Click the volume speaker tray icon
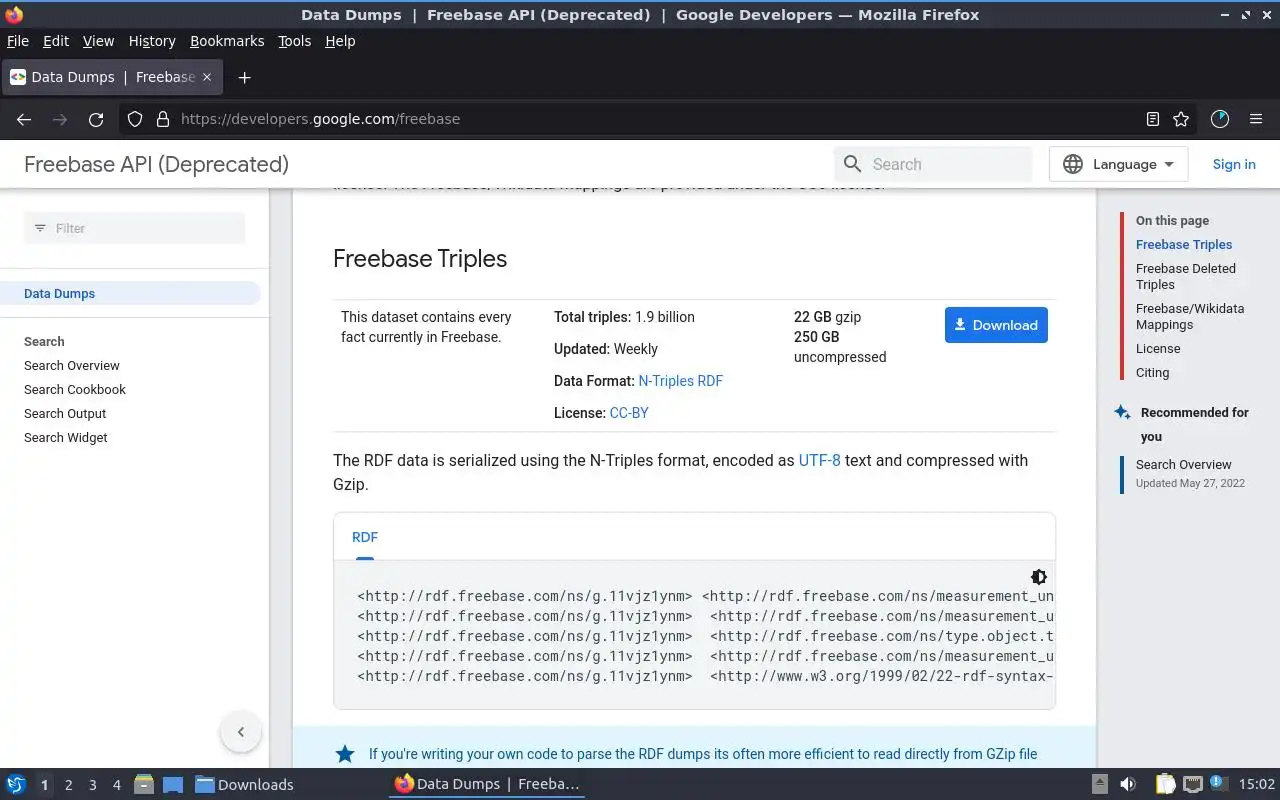Viewport: 1280px width, 800px height. tap(1128, 785)
